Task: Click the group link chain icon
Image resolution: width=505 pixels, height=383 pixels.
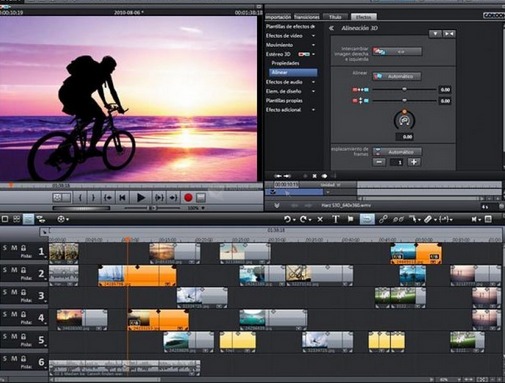Action: (383, 219)
